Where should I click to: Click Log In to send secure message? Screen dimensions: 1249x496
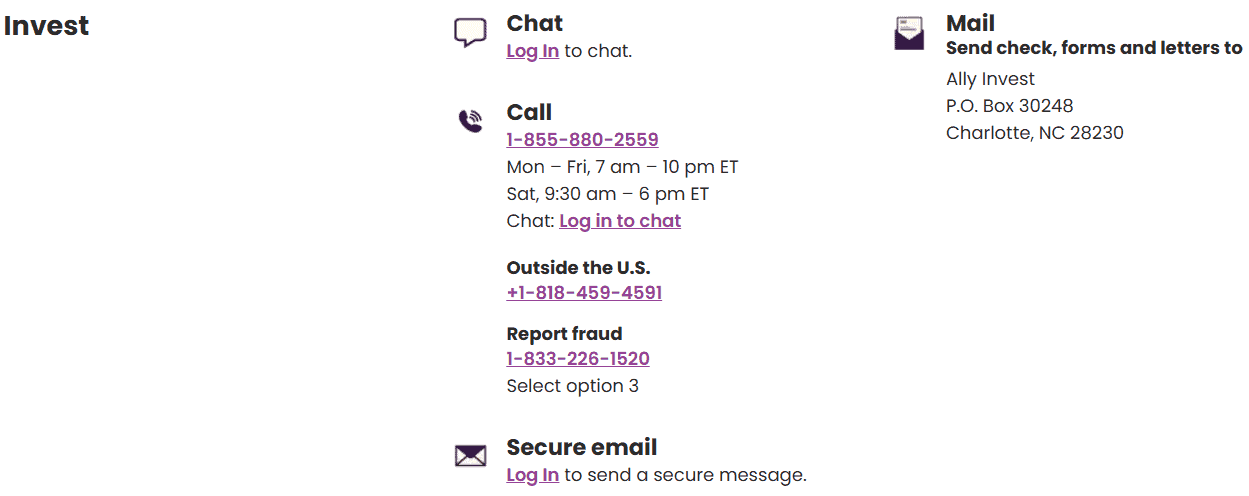pos(532,475)
